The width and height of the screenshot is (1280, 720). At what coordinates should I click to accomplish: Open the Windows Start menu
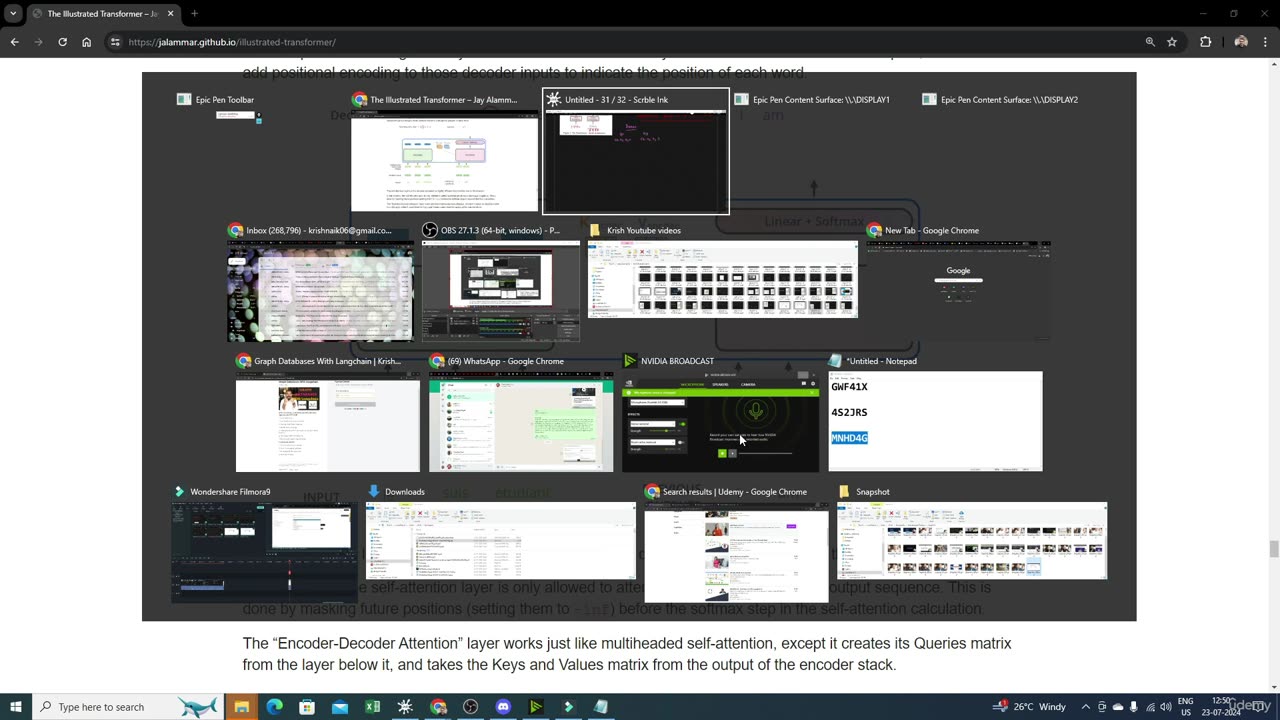15,707
